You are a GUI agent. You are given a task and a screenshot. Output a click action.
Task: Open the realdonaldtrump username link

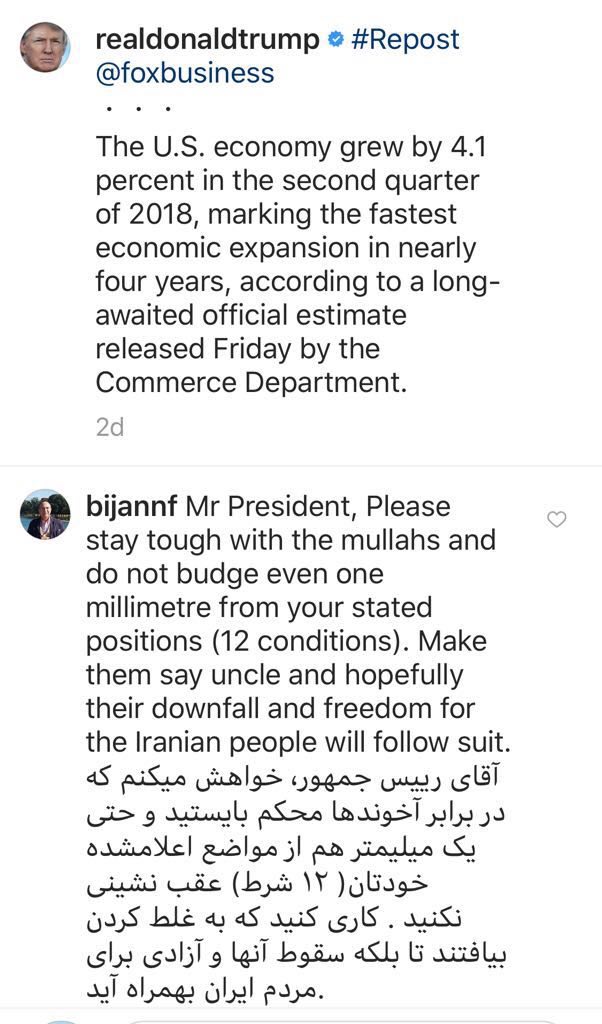coord(207,40)
